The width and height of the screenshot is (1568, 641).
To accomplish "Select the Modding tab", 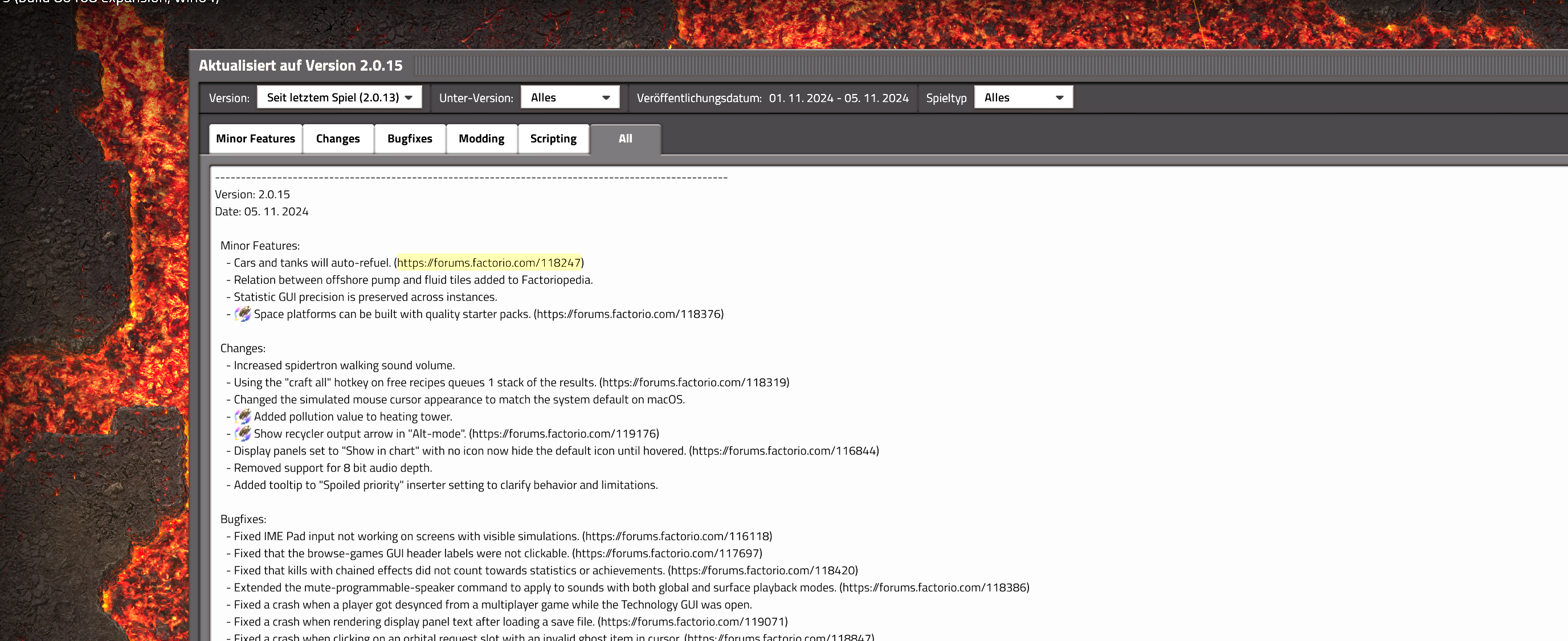I will point(481,139).
